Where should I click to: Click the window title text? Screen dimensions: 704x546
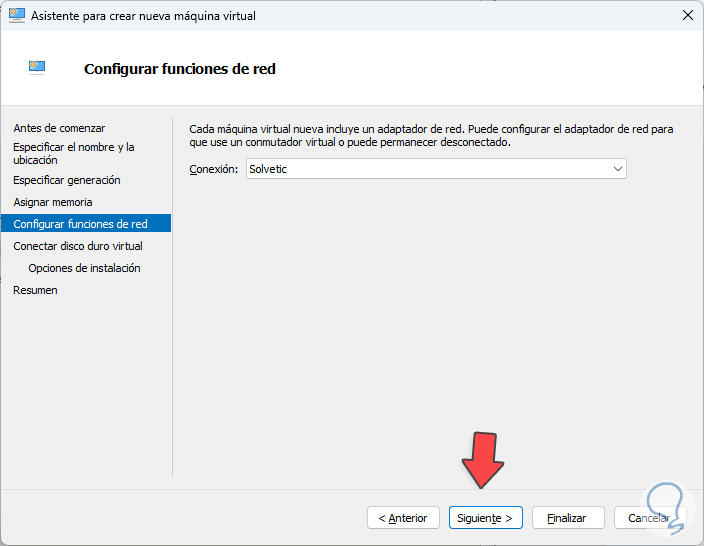pyautogui.click(x=145, y=15)
